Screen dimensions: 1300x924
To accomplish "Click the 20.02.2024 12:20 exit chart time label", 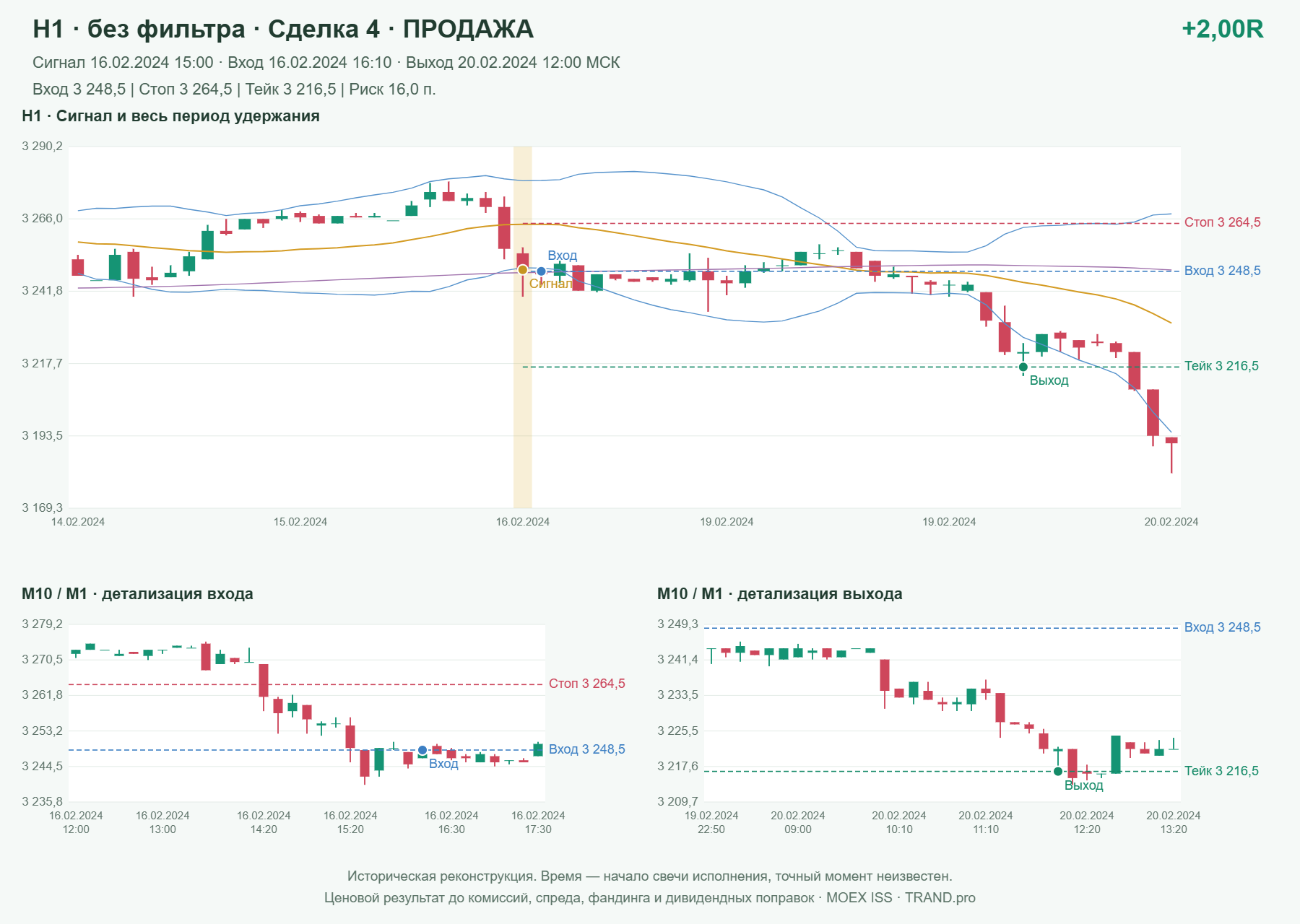I will (1087, 822).
